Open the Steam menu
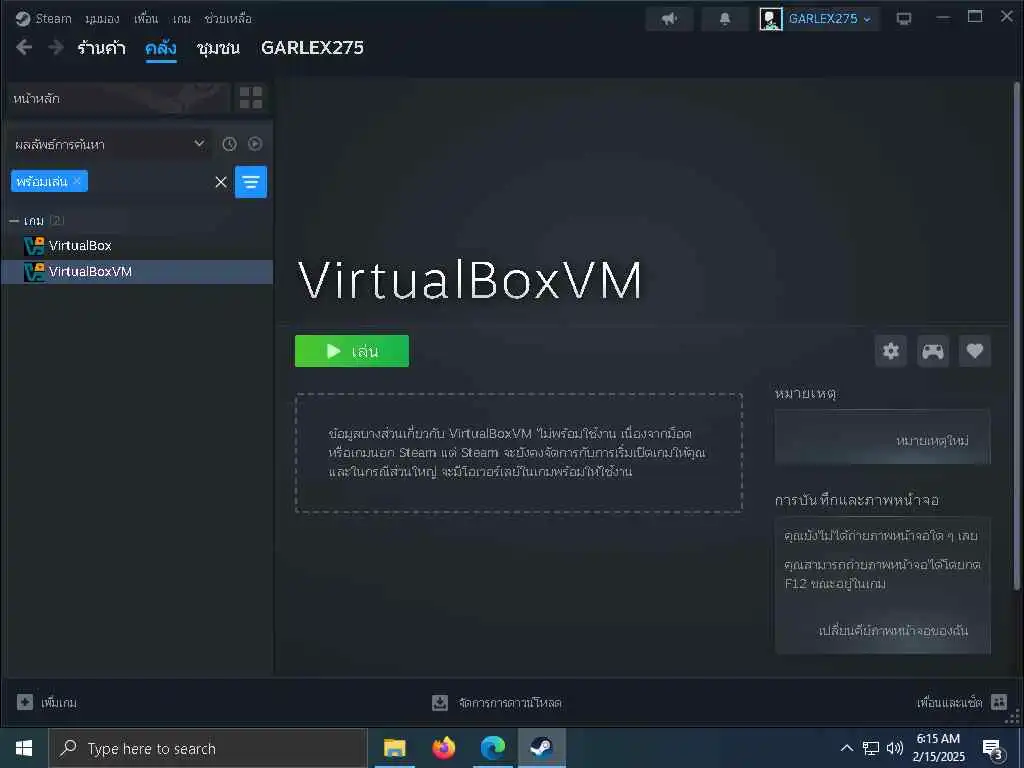Image resolution: width=1024 pixels, height=768 pixels. pos(44,18)
